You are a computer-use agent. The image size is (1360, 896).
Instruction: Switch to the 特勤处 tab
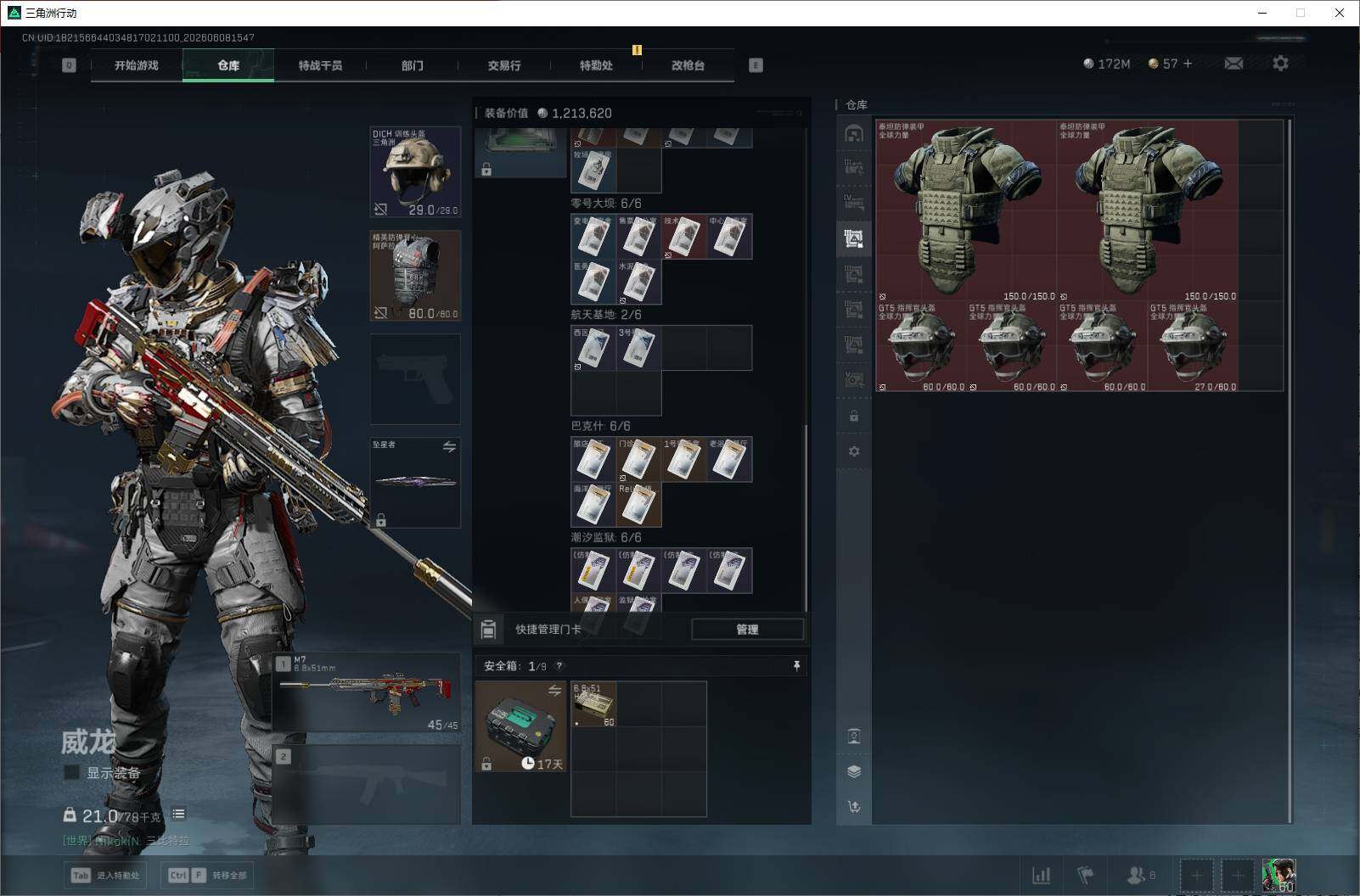(x=596, y=65)
